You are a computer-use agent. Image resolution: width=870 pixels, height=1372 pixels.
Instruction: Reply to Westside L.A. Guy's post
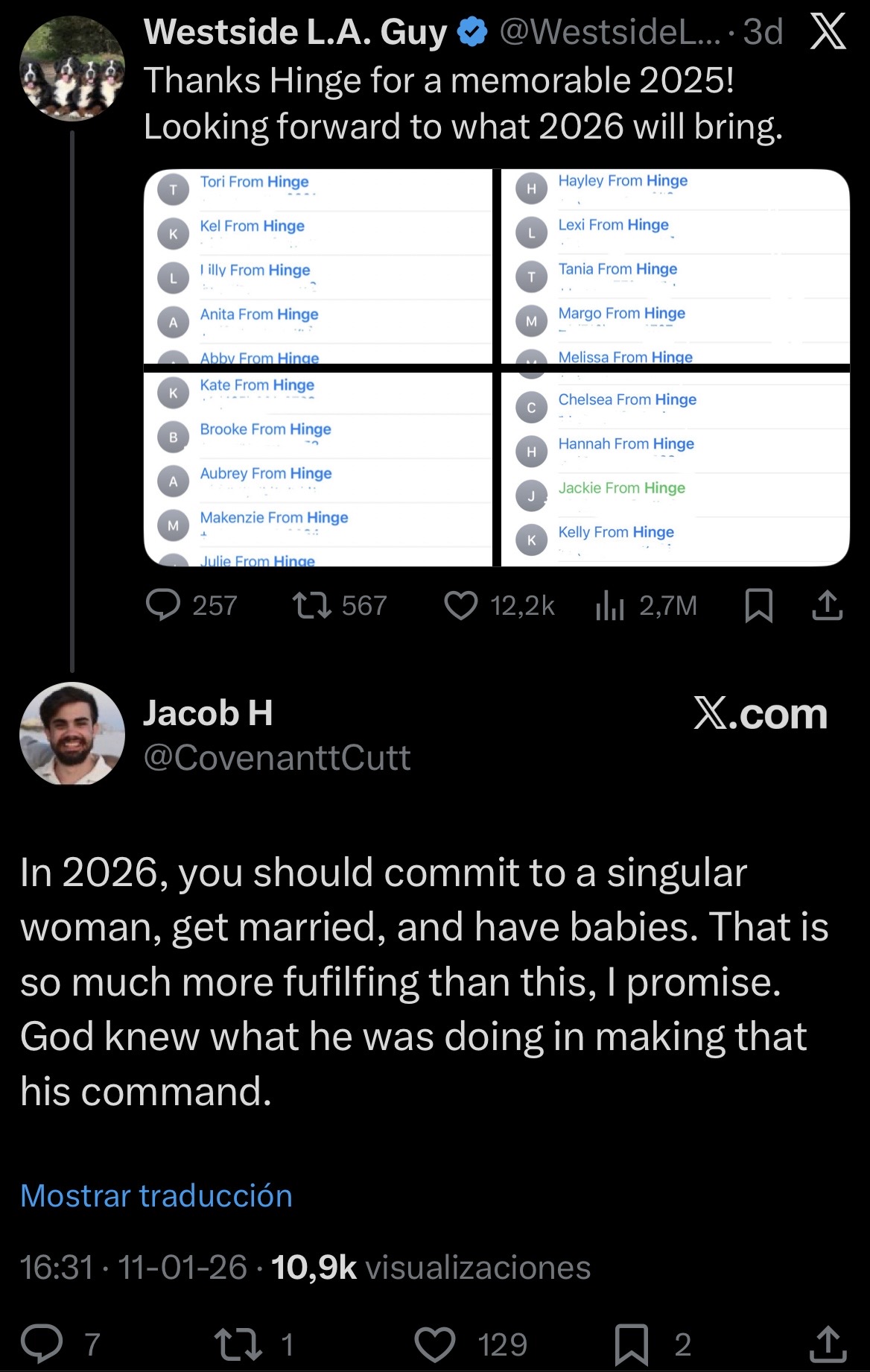tap(163, 605)
